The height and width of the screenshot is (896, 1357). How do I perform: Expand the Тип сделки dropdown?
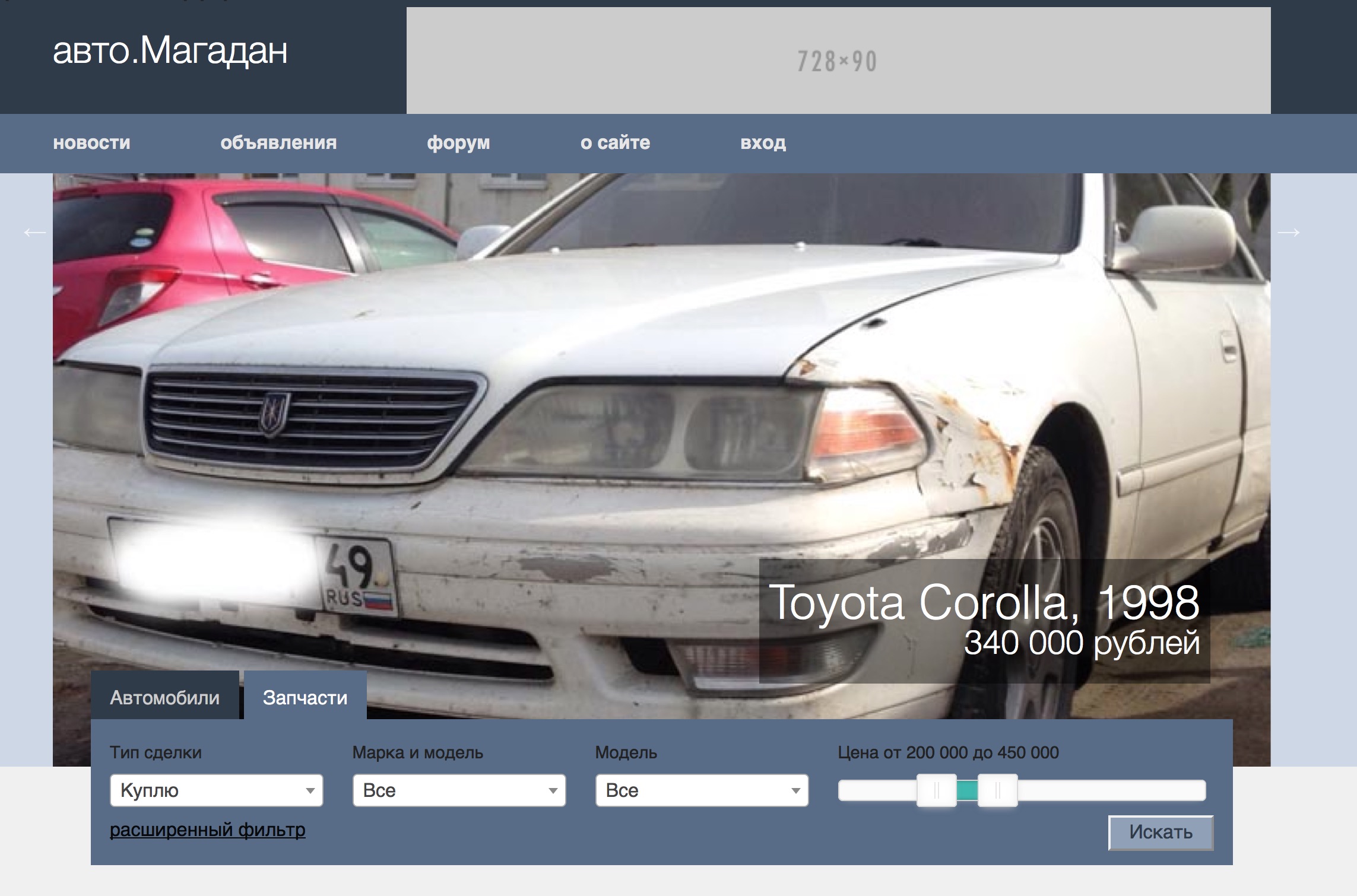pos(216,790)
